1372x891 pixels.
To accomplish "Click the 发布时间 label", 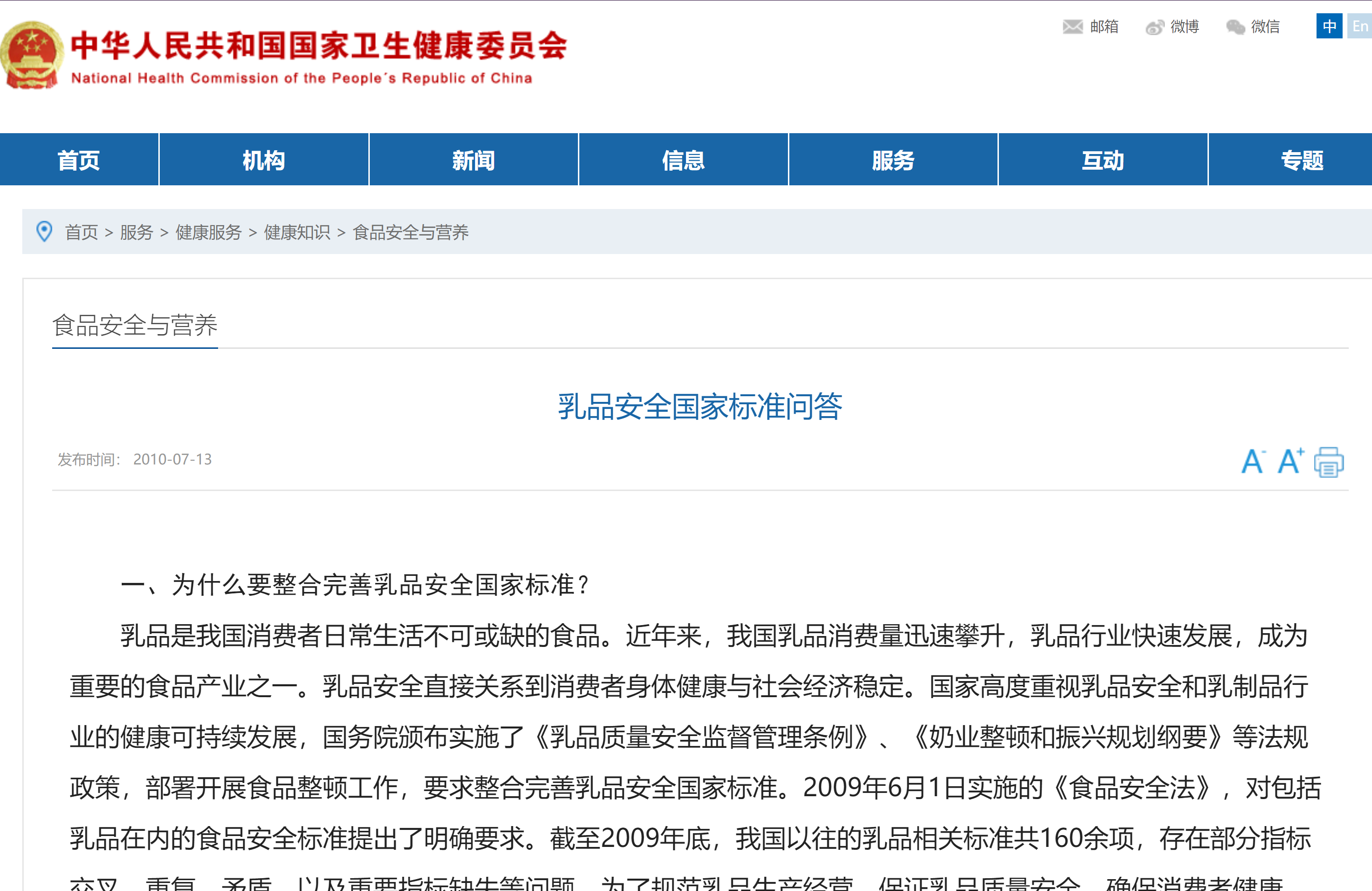I will click(89, 459).
